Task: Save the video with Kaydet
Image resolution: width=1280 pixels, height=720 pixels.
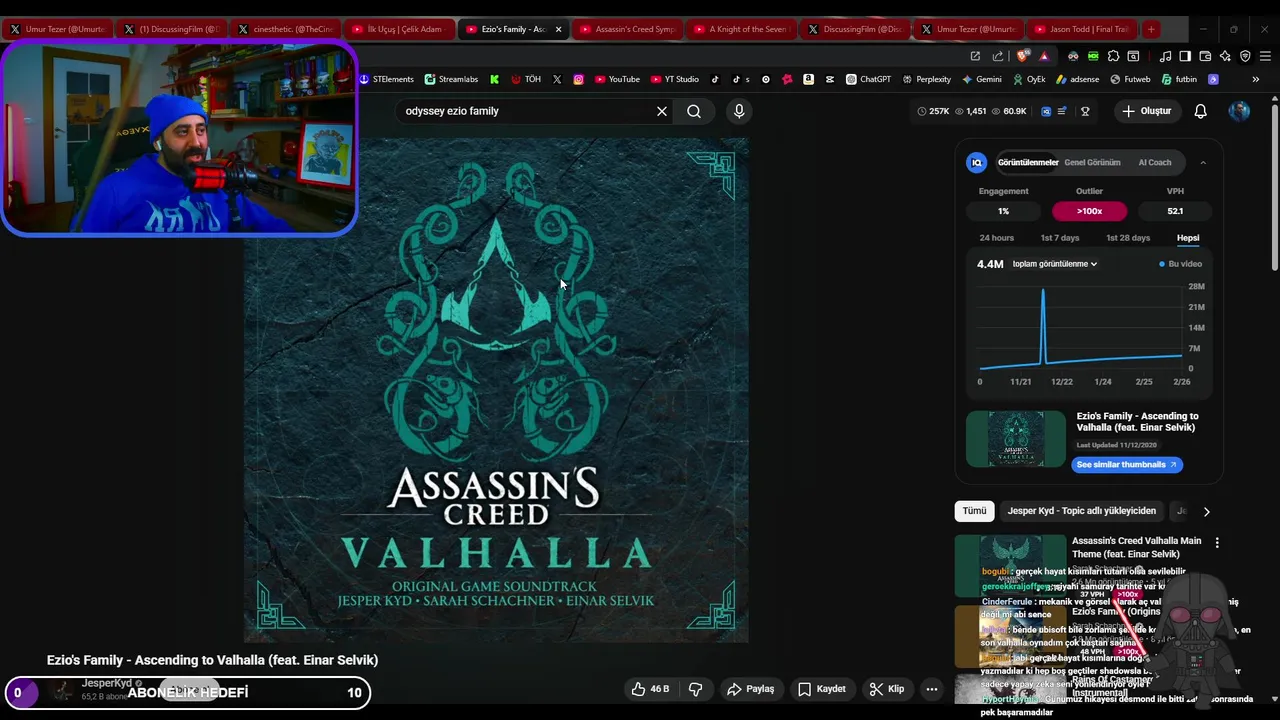Action: pos(821,689)
